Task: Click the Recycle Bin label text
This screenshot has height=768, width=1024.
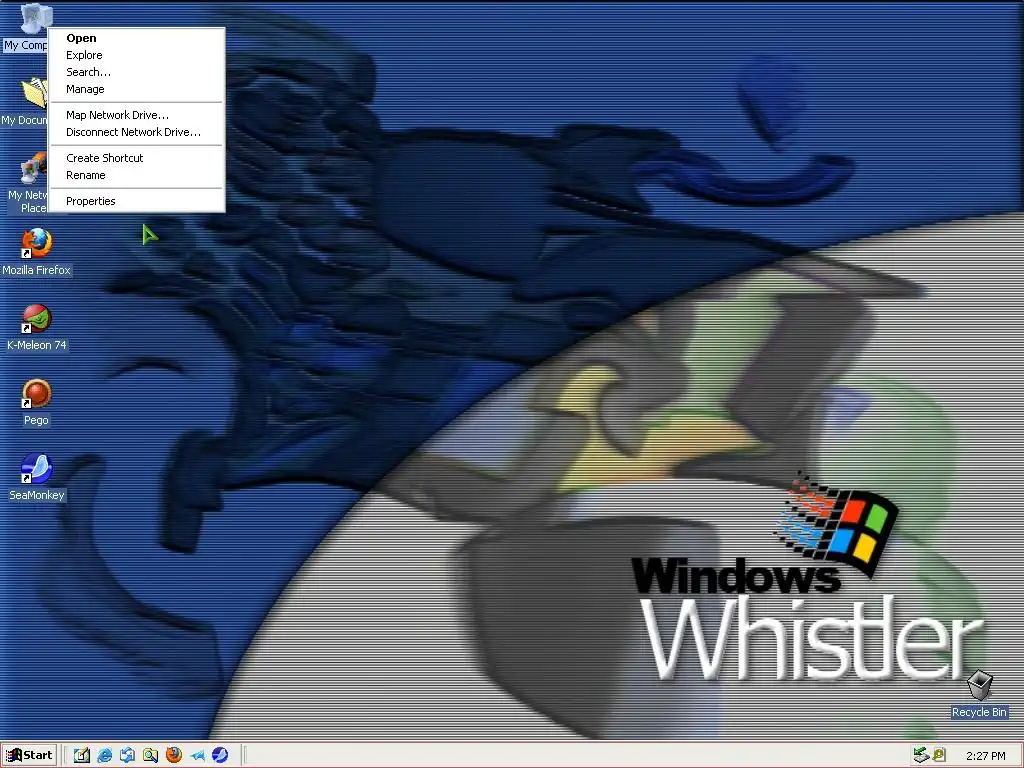Action: coord(979,712)
